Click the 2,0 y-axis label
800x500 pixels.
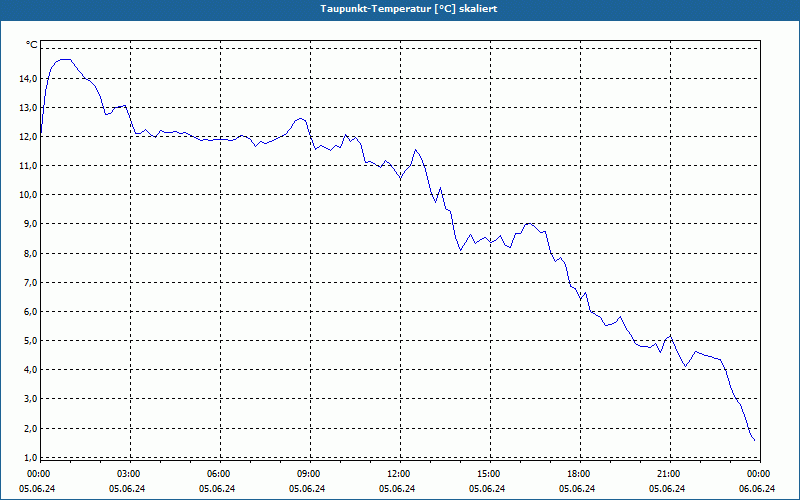30,429
